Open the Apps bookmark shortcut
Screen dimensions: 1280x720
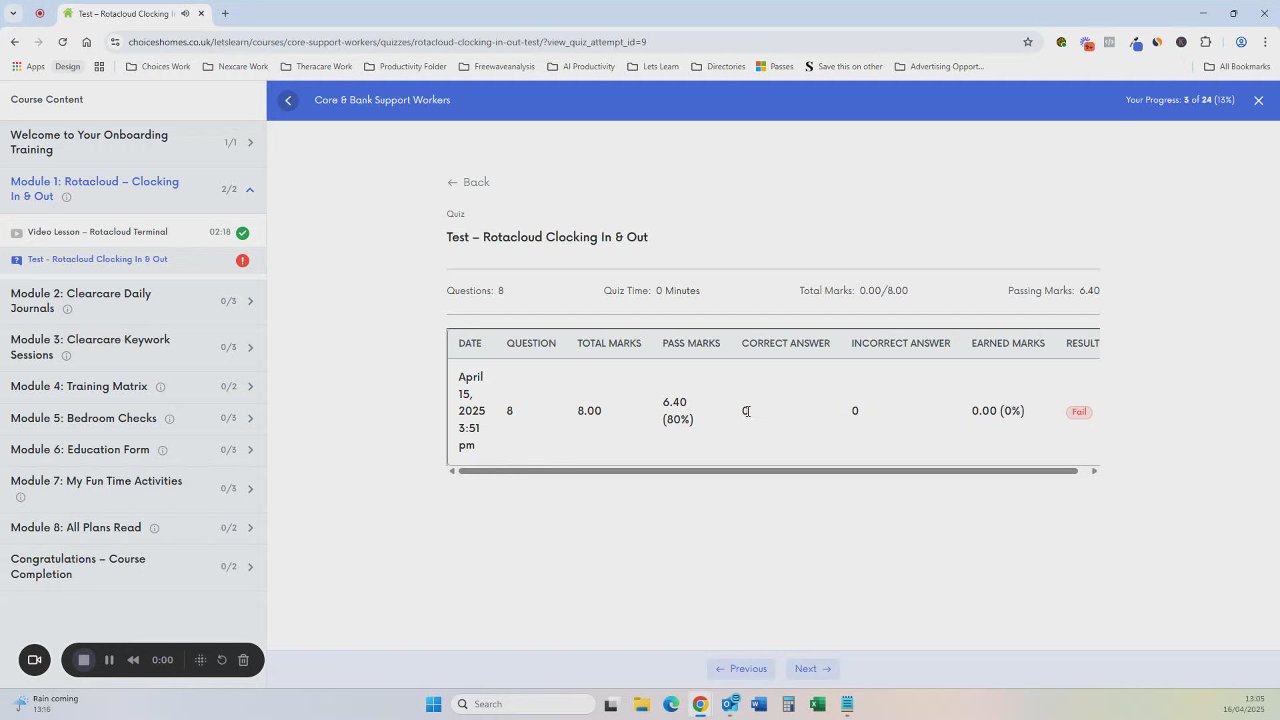pos(29,67)
